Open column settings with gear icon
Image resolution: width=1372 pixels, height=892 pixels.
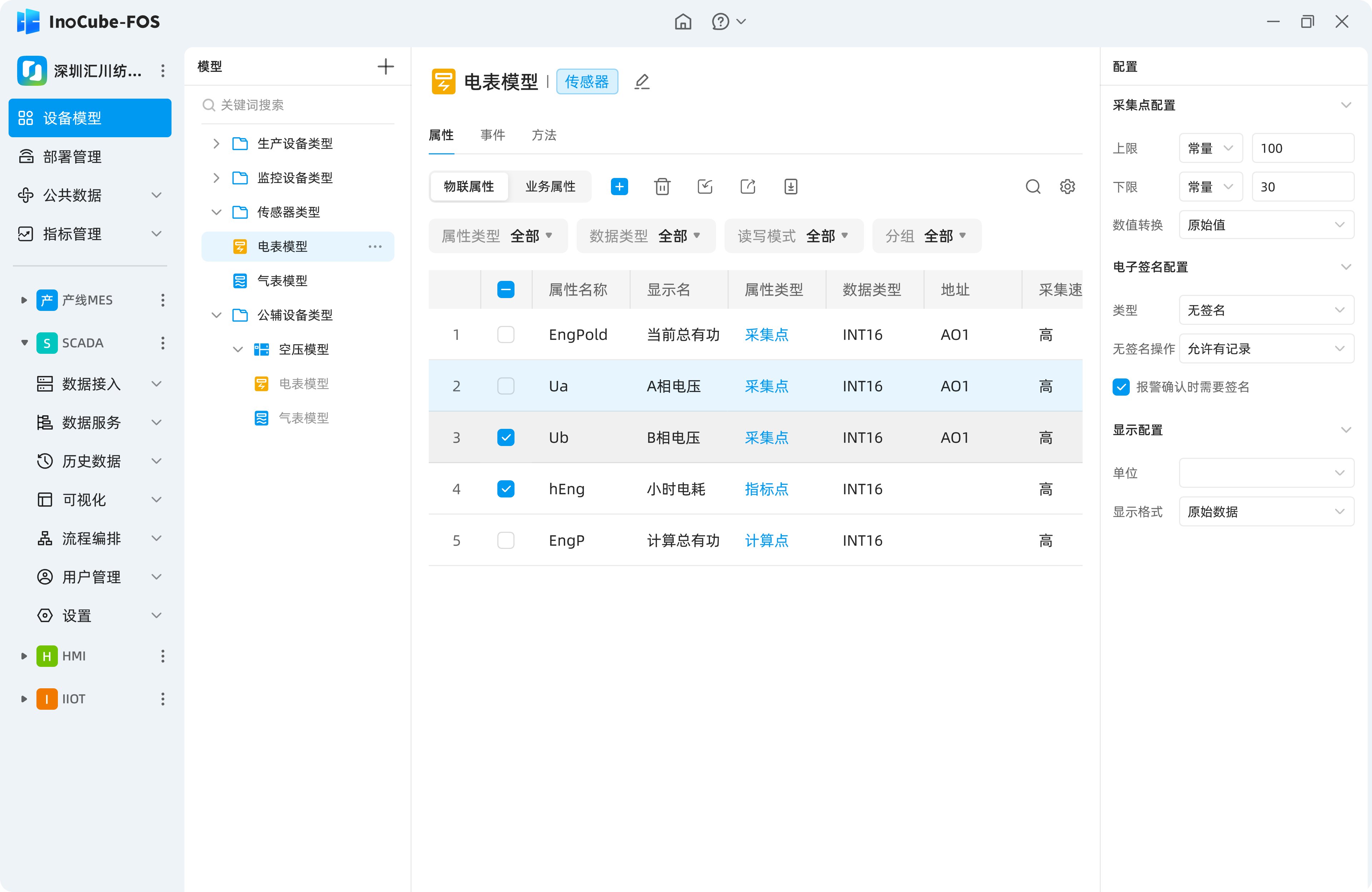click(x=1067, y=186)
